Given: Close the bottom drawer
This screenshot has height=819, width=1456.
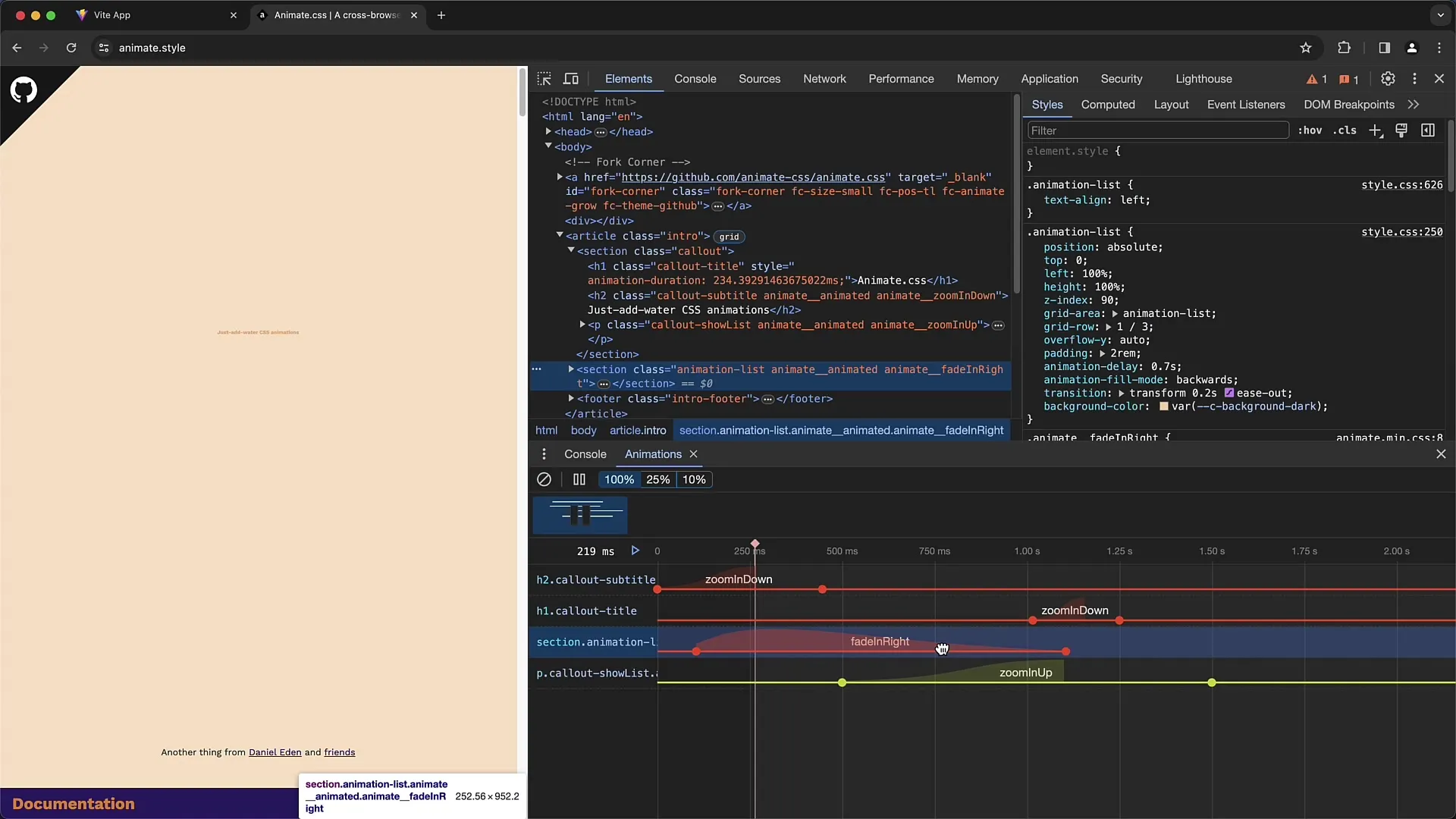Looking at the screenshot, I should pos(1441,454).
